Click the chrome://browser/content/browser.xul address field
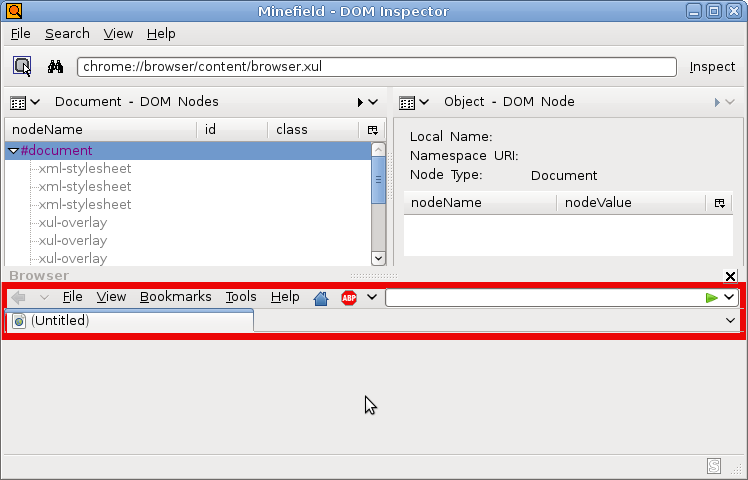The height and width of the screenshot is (480, 748). pos(377,67)
